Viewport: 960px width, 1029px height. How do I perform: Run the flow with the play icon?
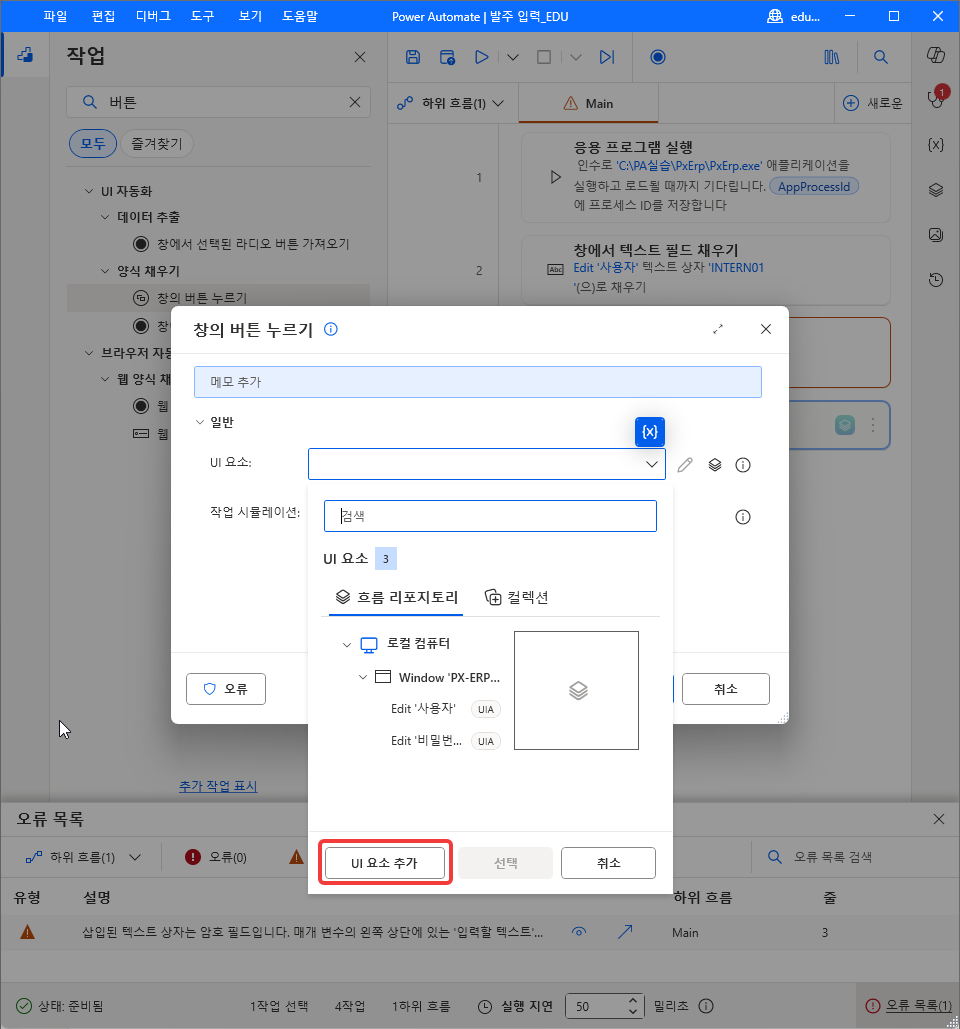pos(482,57)
